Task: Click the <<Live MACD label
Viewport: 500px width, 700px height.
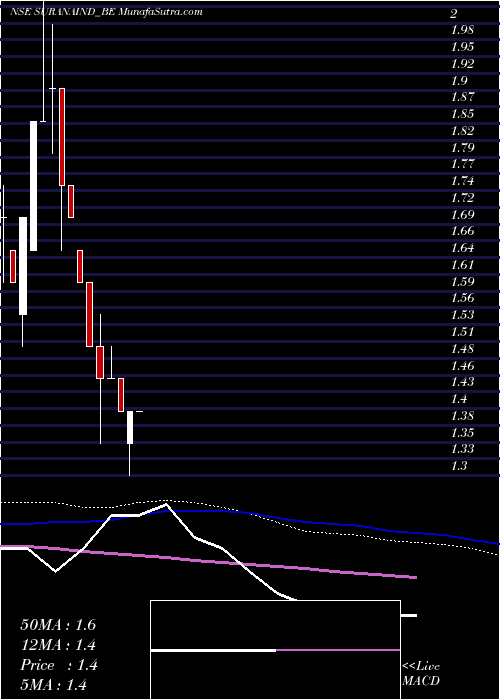Action: pos(421,674)
